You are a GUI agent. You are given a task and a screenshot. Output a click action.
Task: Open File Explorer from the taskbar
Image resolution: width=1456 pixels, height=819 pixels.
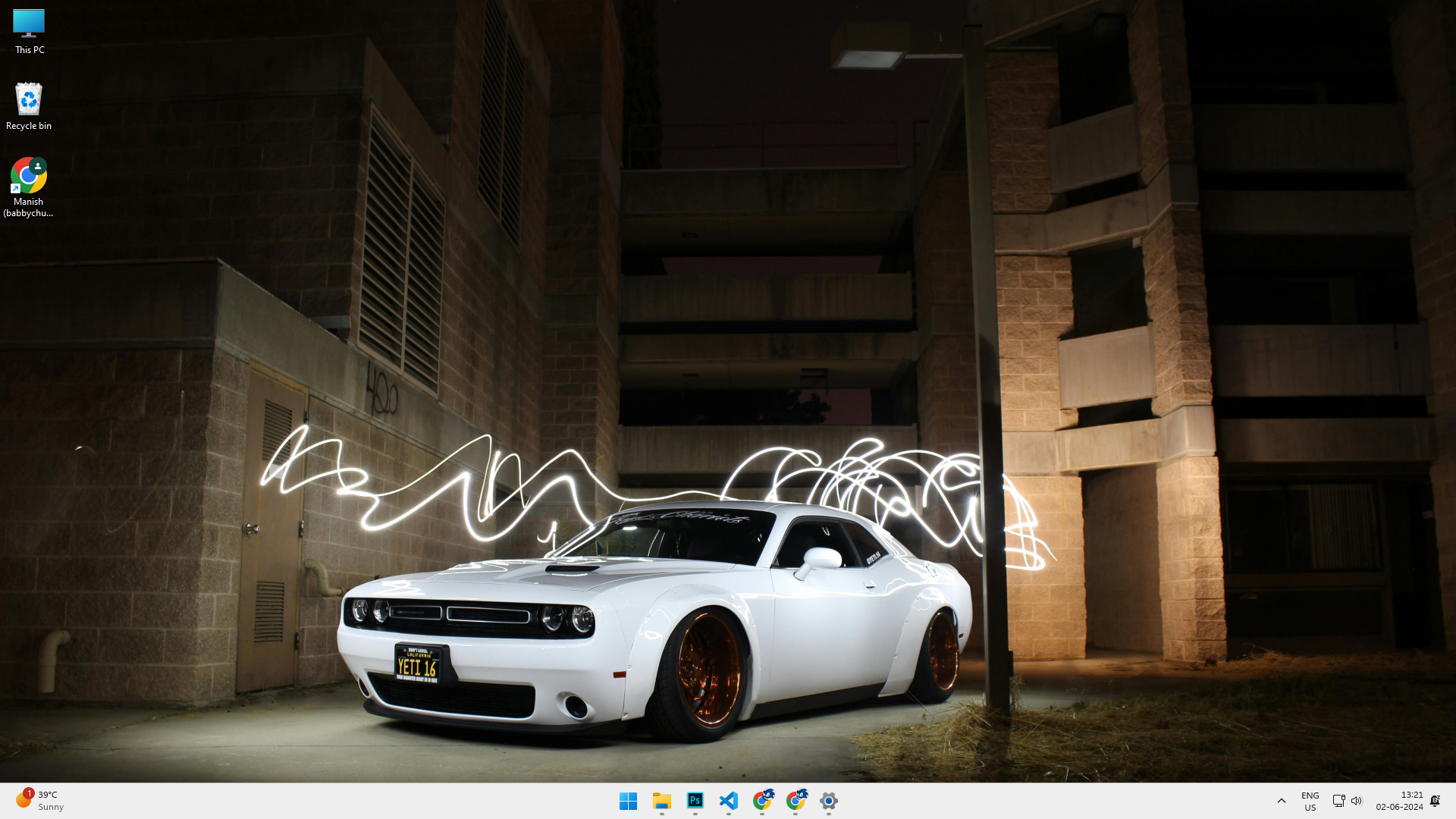point(661,801)
